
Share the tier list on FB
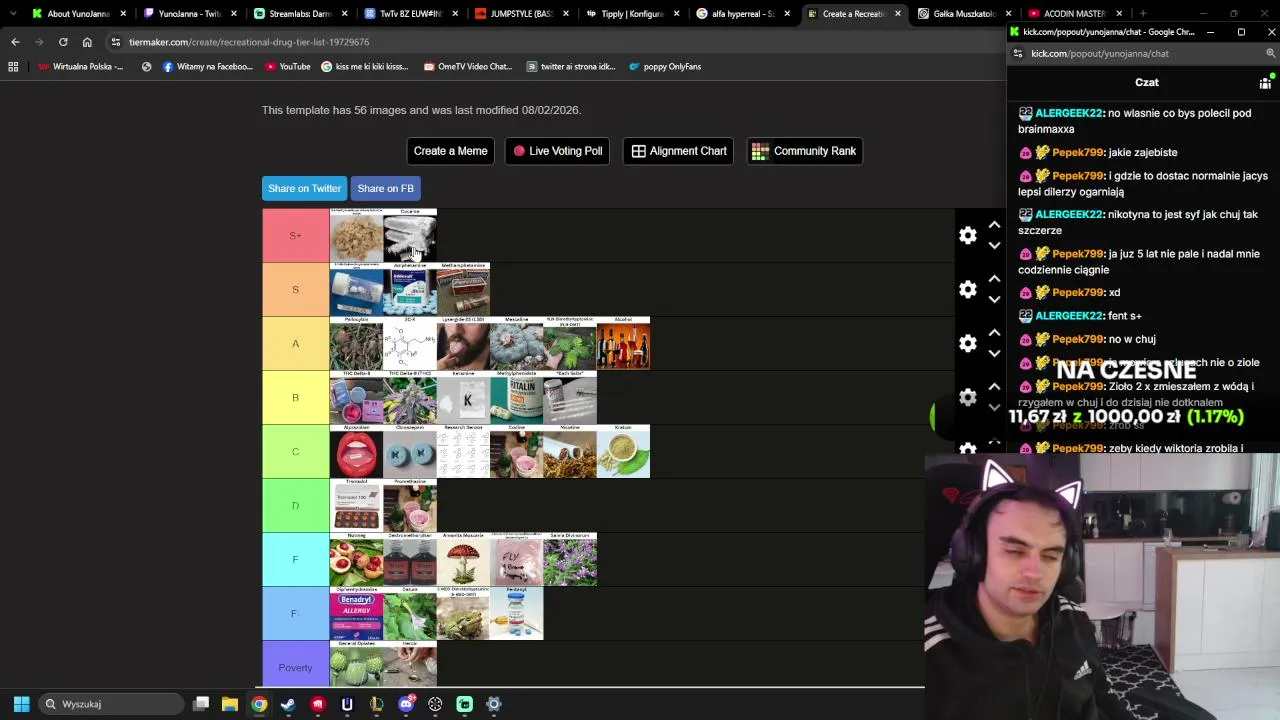point(385,188)
